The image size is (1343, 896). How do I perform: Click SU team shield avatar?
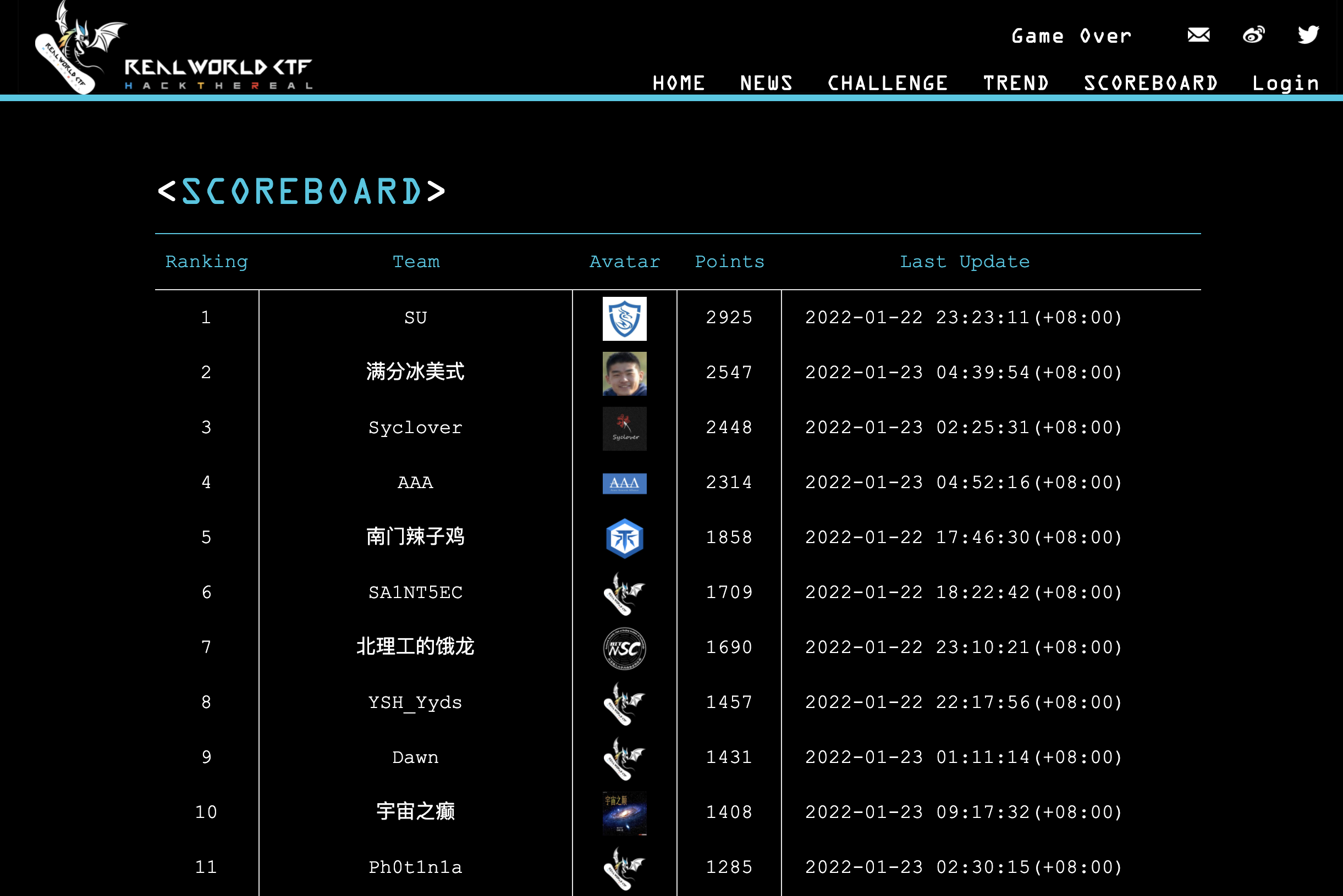624,318
